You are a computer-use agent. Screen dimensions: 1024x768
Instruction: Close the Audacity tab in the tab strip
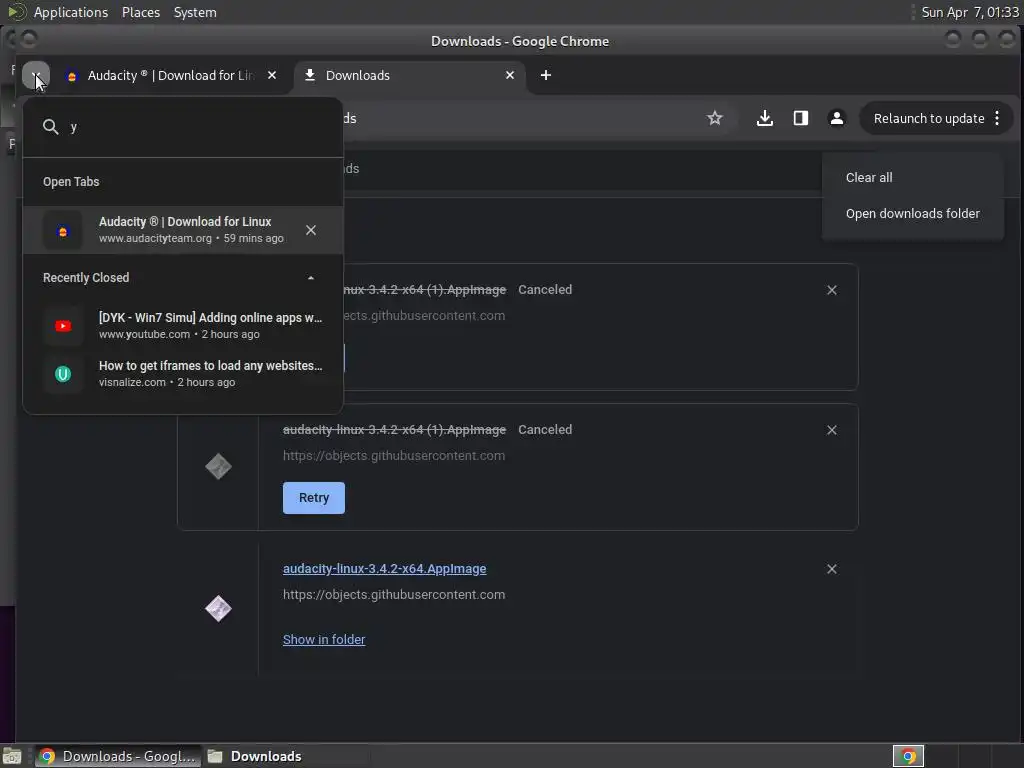click(272, 75)
